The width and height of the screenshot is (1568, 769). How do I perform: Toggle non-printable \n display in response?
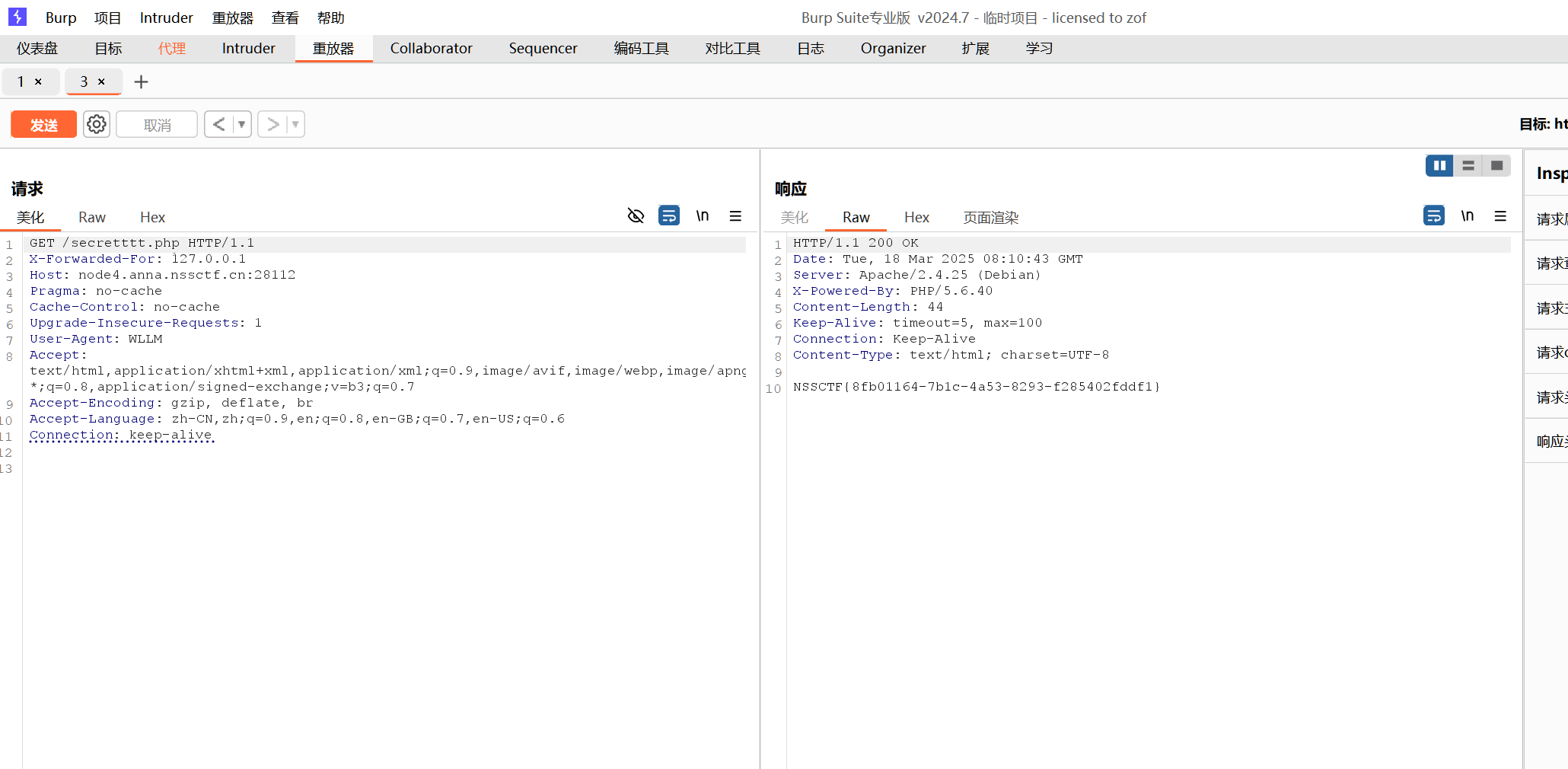1468,216
